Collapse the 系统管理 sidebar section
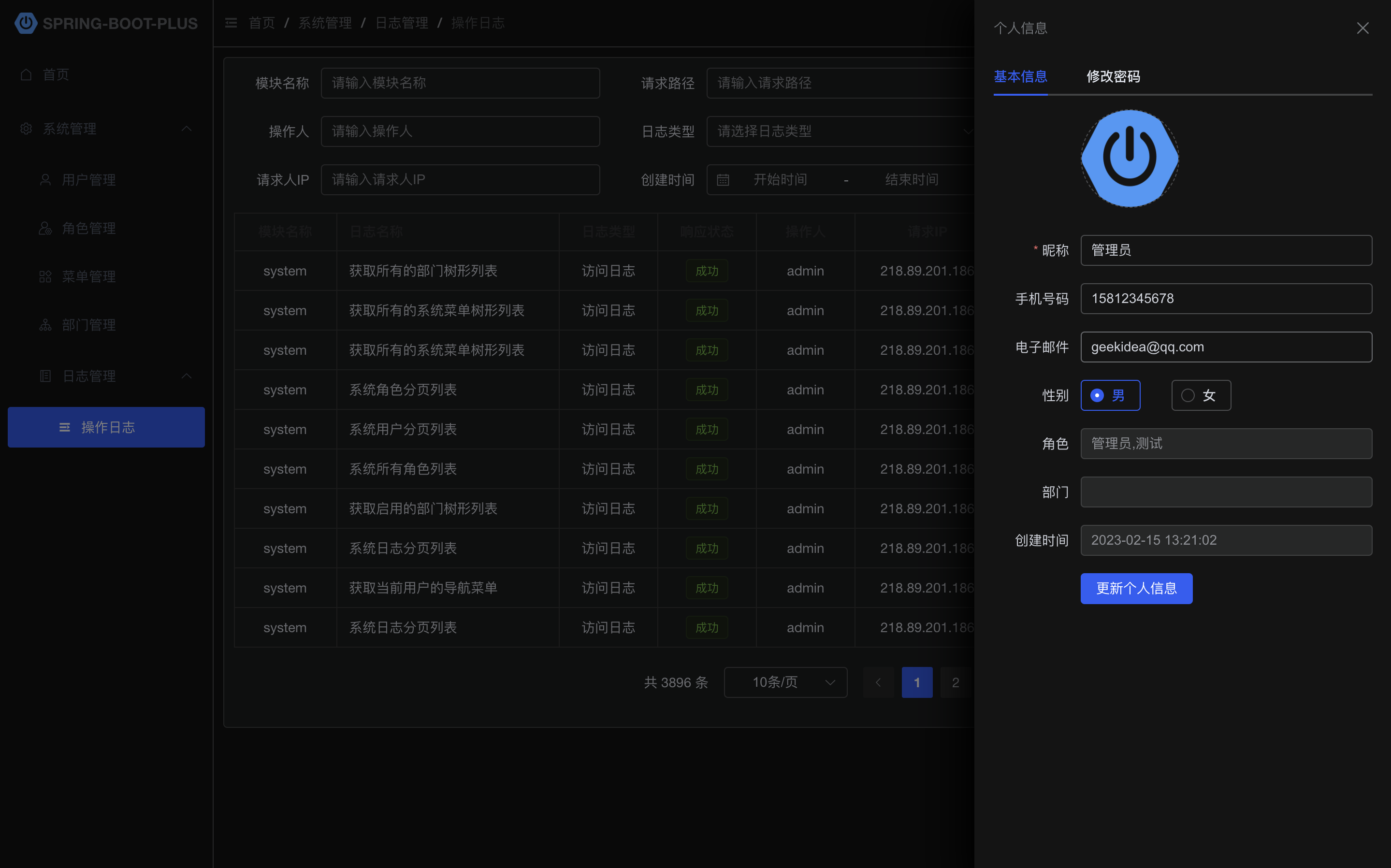Image resolution: width=1391 pixels, height=868 pixels. 187,129
